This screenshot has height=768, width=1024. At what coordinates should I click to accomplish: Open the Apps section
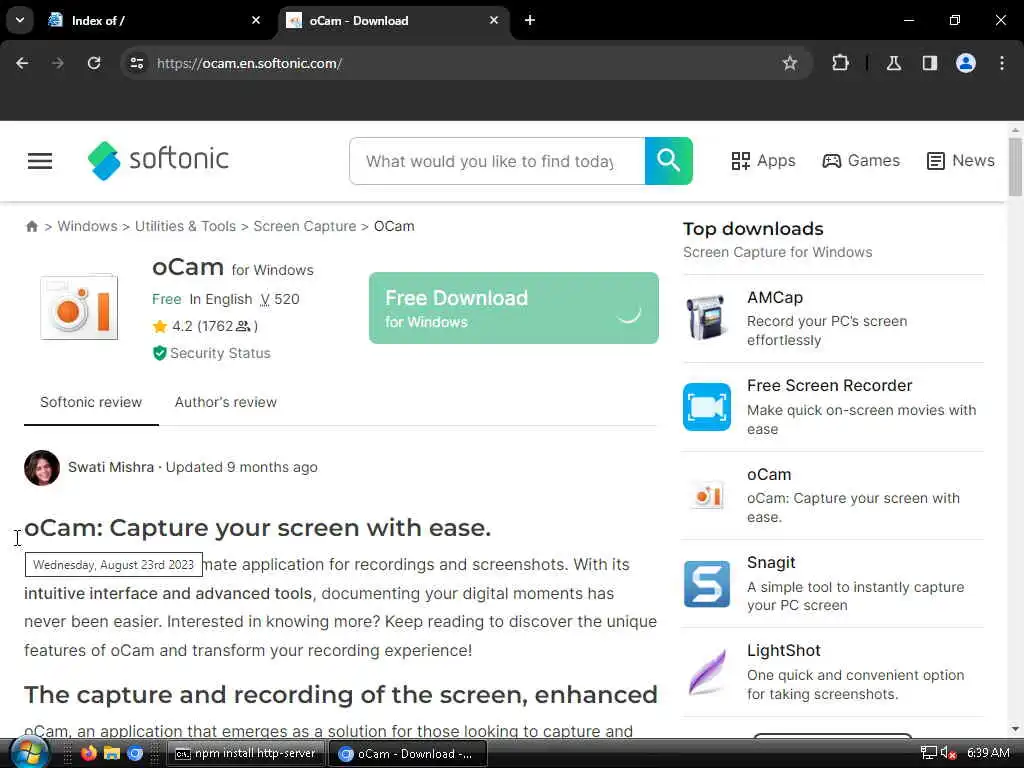[763, 161]
